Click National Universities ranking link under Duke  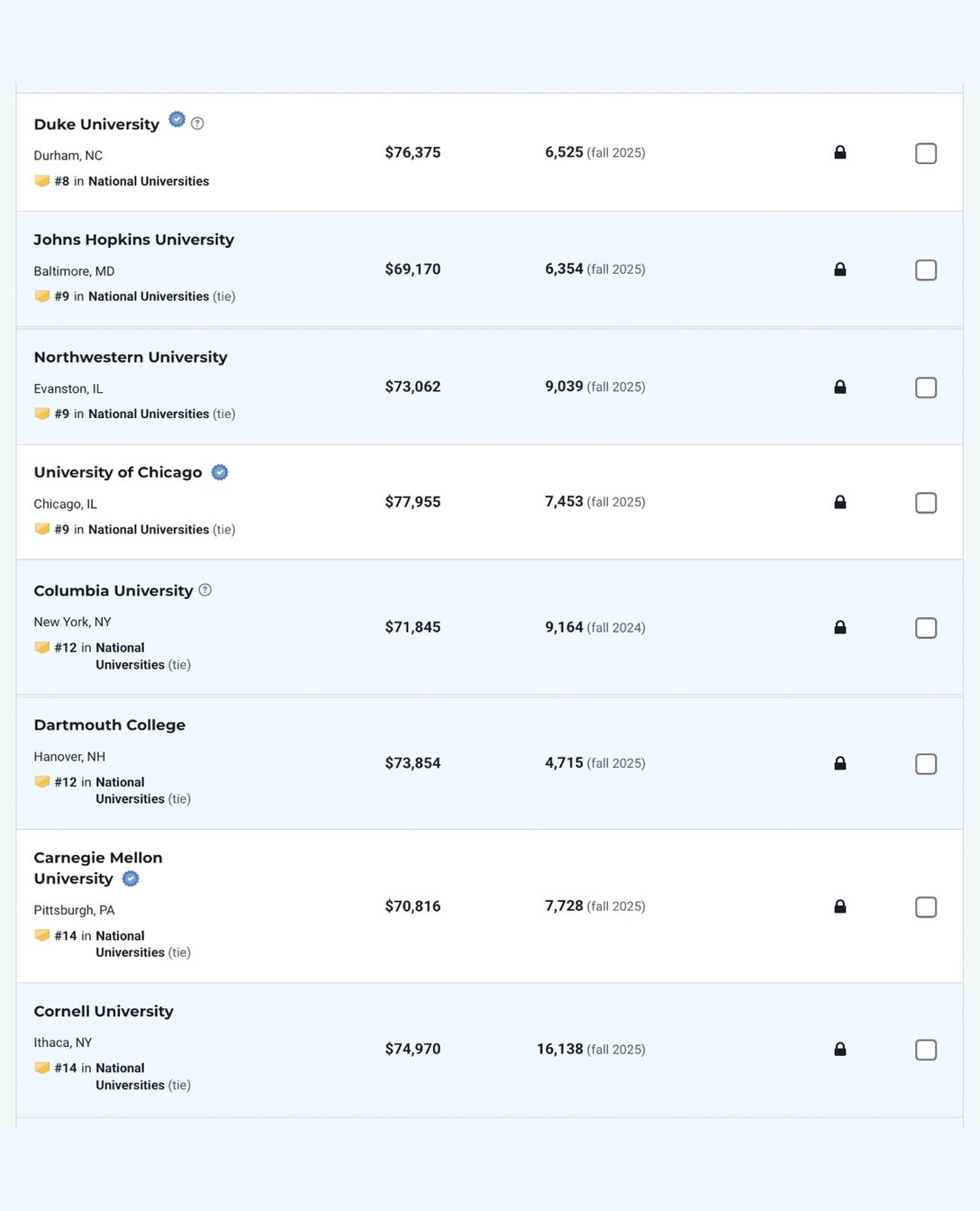point(149,181)
